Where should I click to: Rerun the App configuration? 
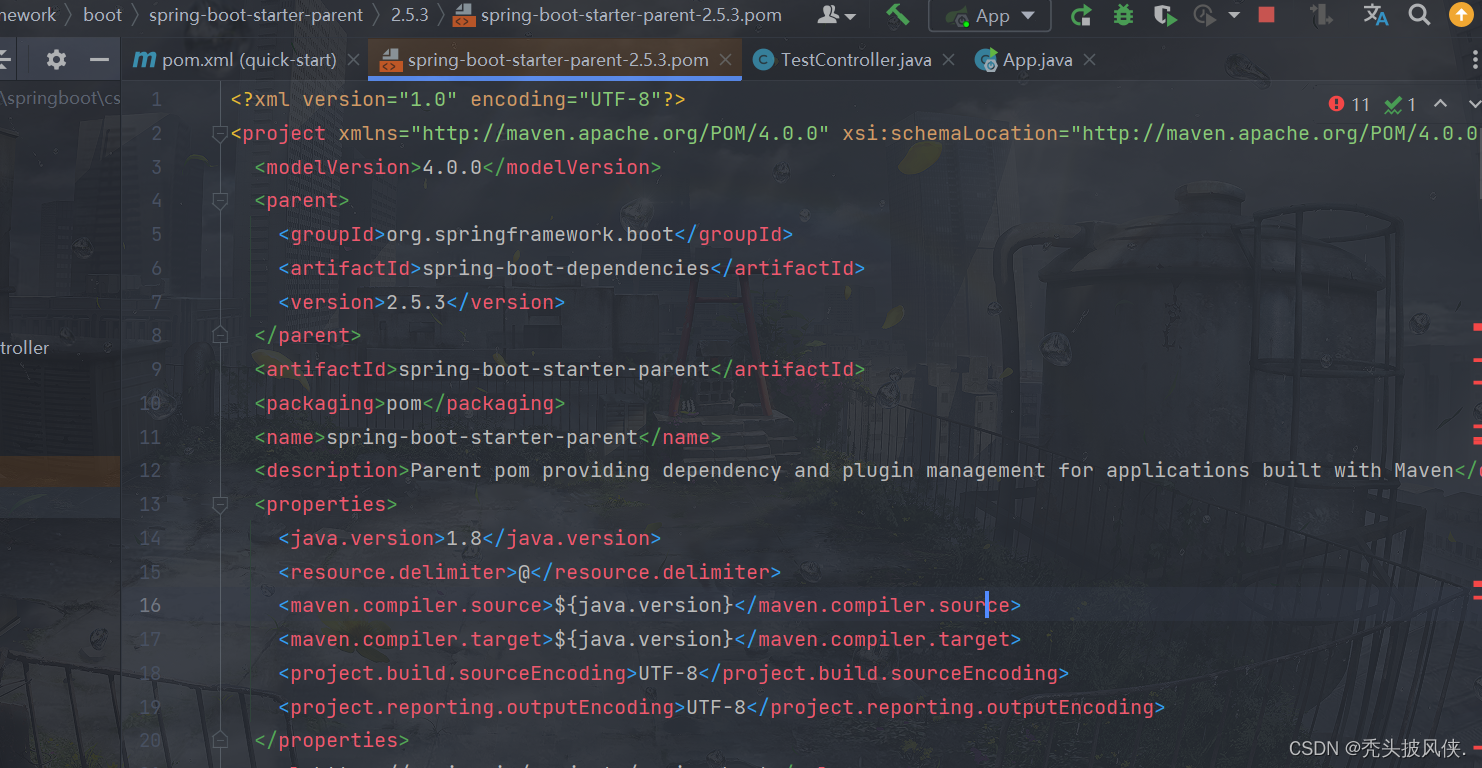[1081, 15]
